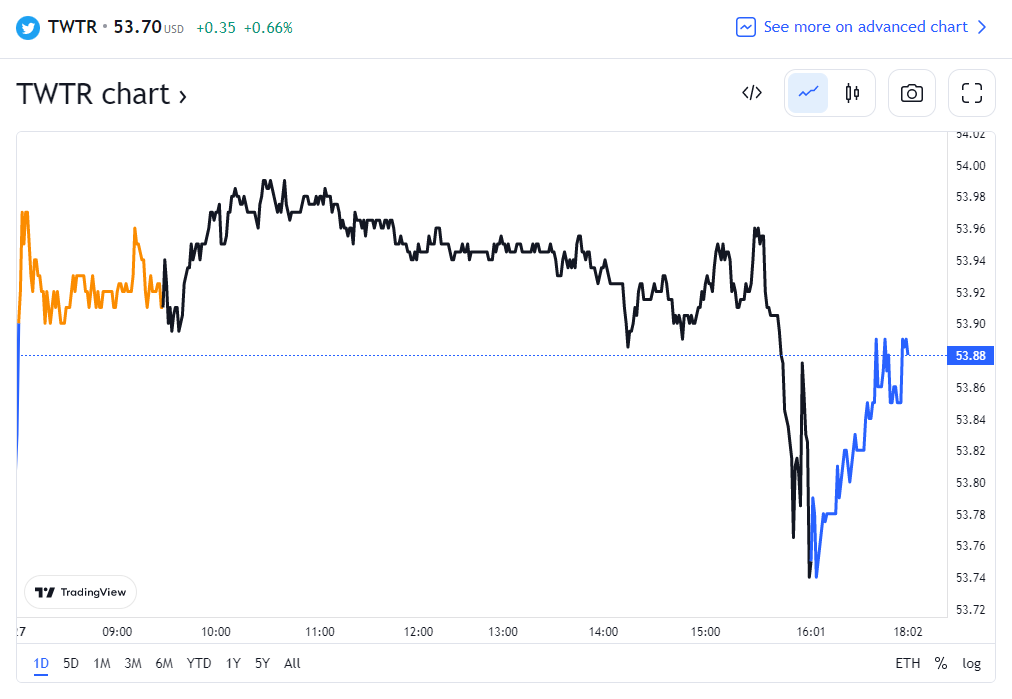Open the embed code icon
The image size is (1012, 699).
[x=752, y=93]
